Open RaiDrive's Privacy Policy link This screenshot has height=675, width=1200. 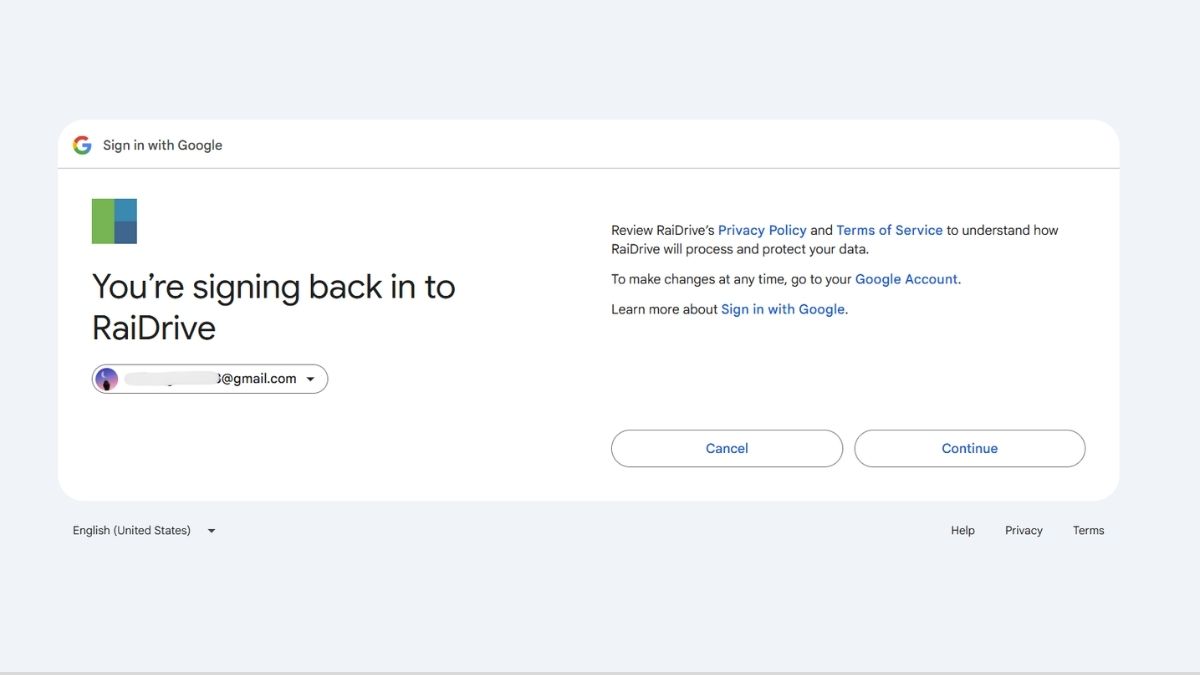762,230
